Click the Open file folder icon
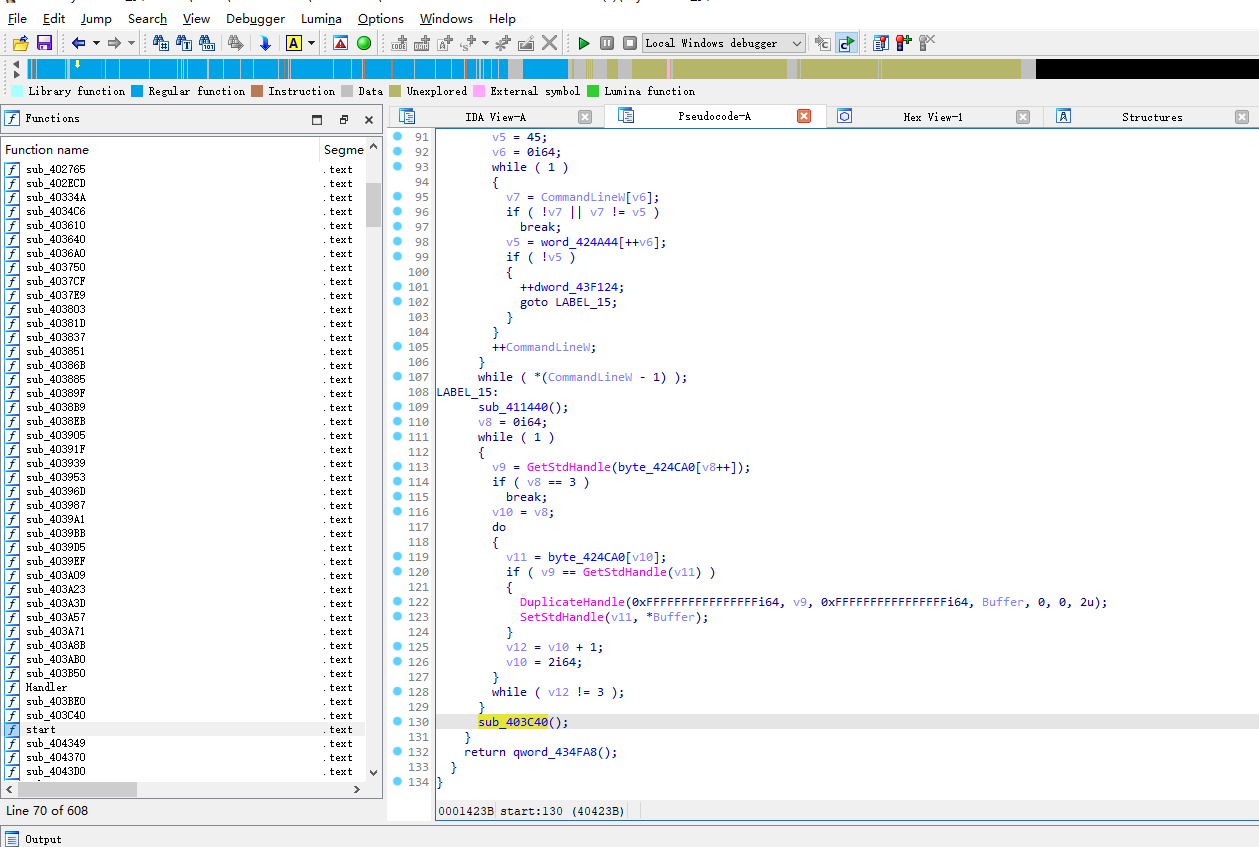 [20, 43]
